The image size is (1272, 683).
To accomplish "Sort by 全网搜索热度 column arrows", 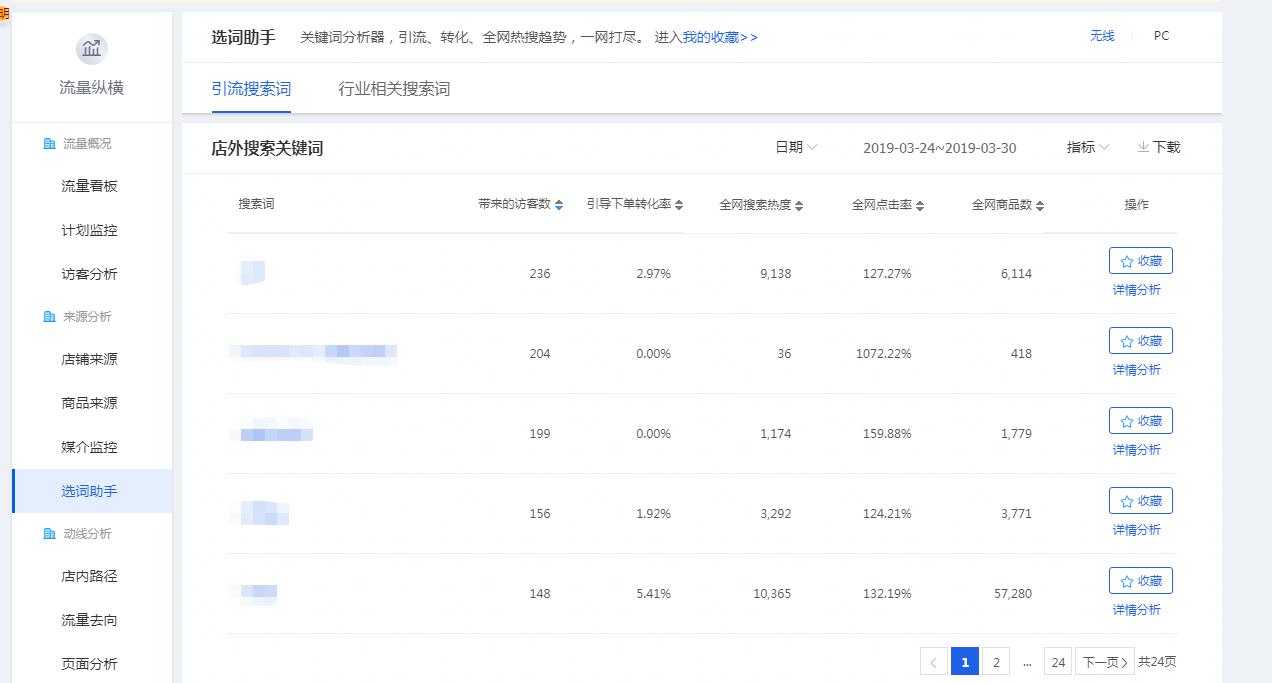I will pyautogui.click(x=799, y=205).
